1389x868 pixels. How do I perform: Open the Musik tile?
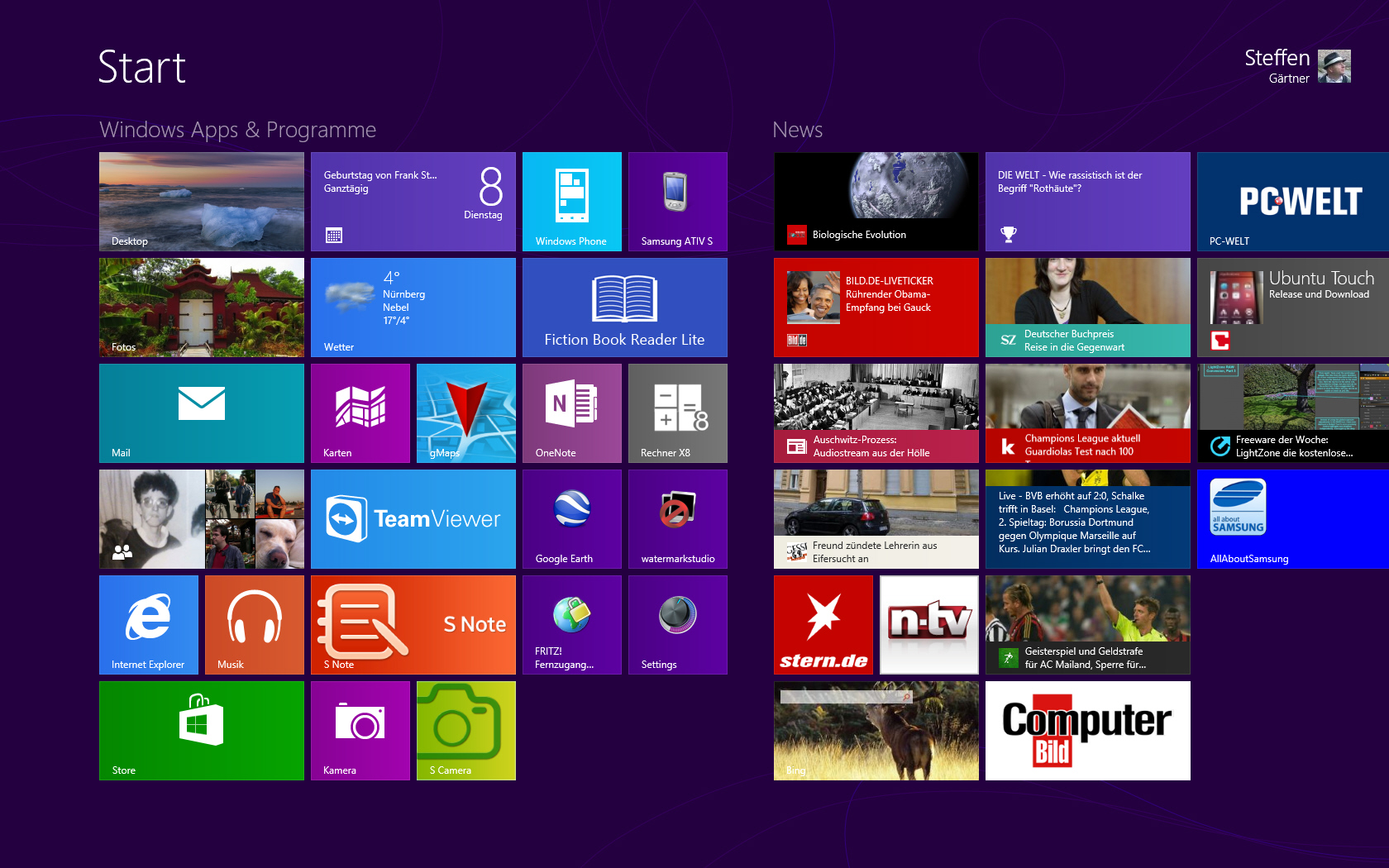255,625
